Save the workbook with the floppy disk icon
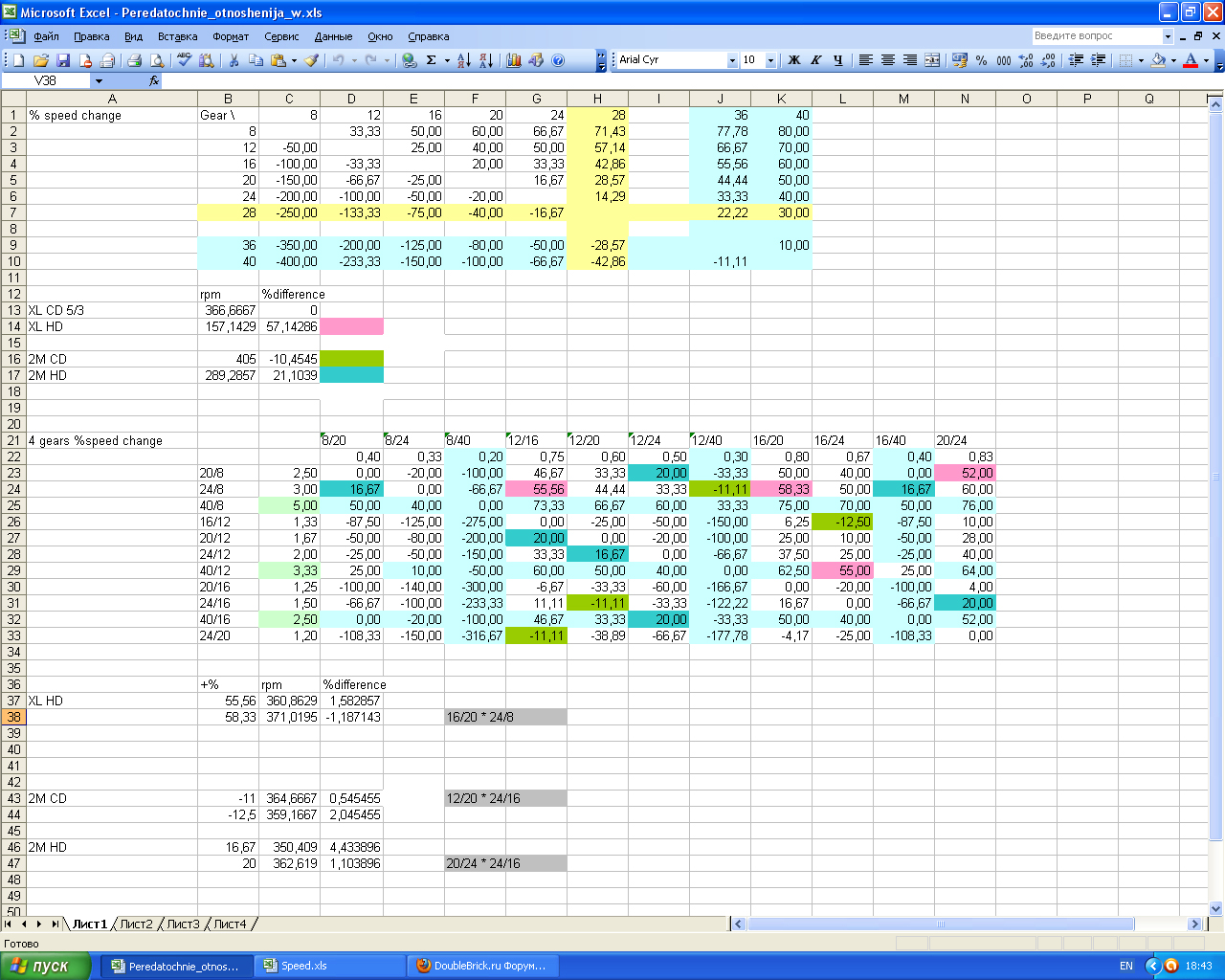Screen dimensions: 1225x980 pyautogui.click(x=63, y=60)
